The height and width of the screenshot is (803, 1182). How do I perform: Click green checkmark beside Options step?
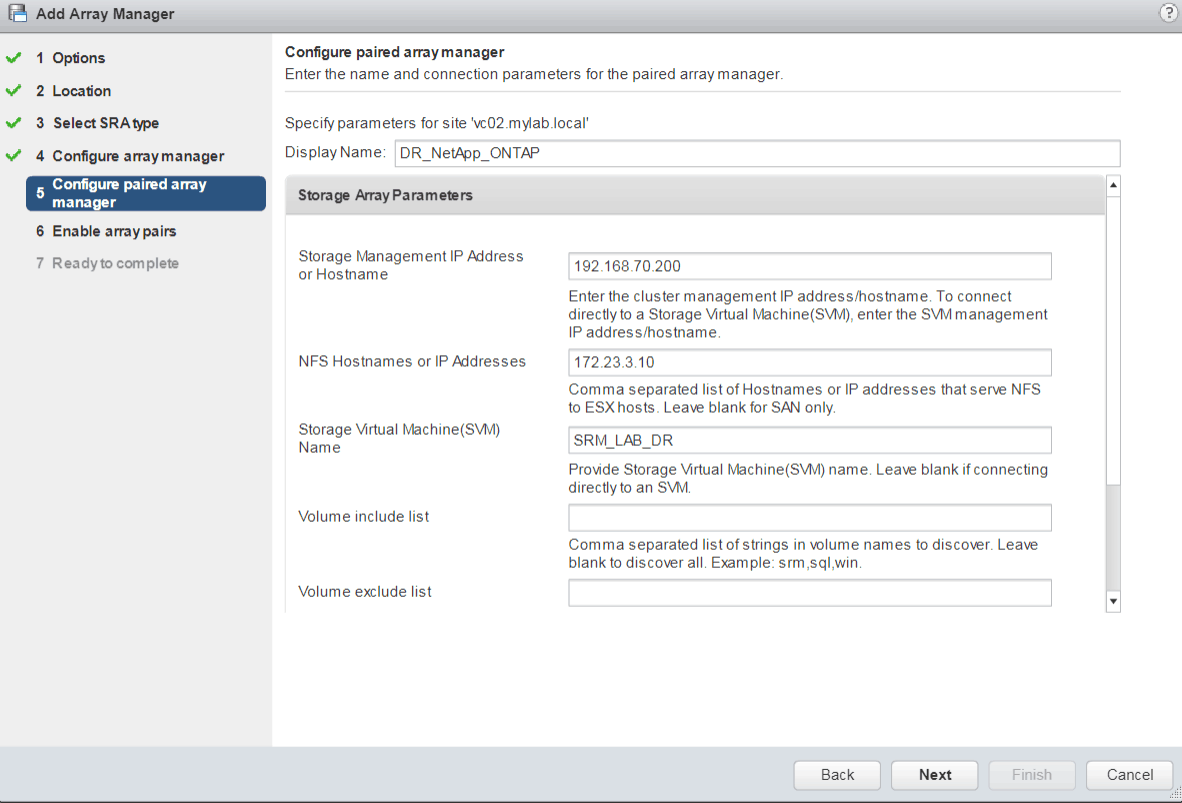[x=13, y=58]
